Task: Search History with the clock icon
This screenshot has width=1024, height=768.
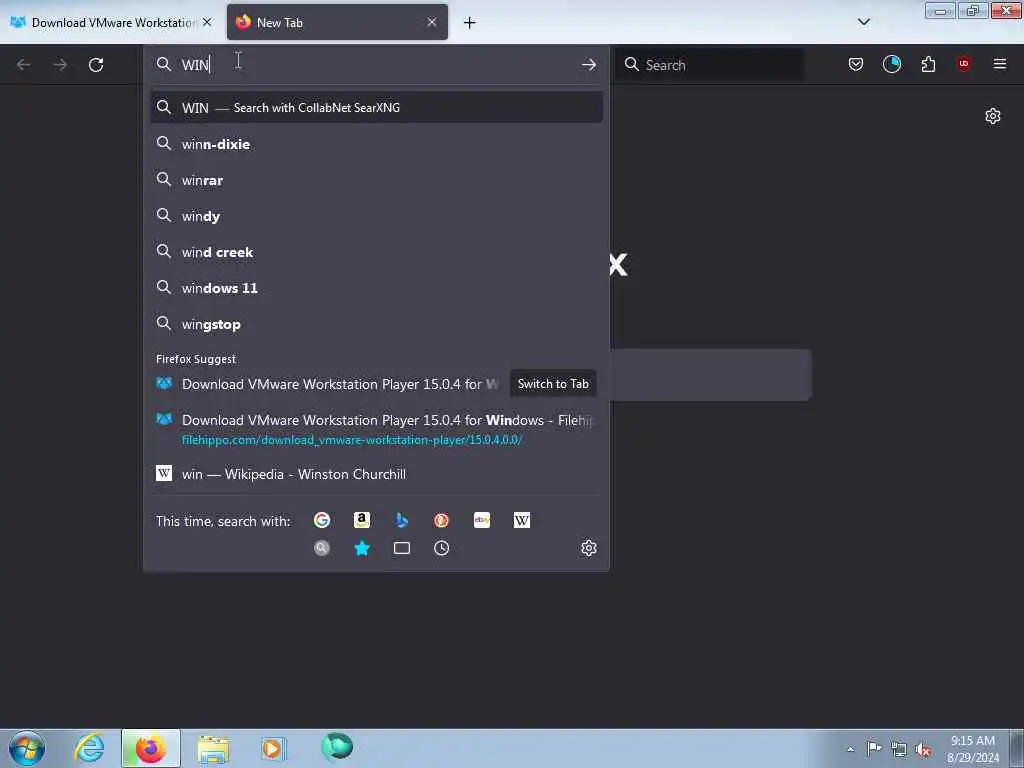Action: click(x=441, y=548)
